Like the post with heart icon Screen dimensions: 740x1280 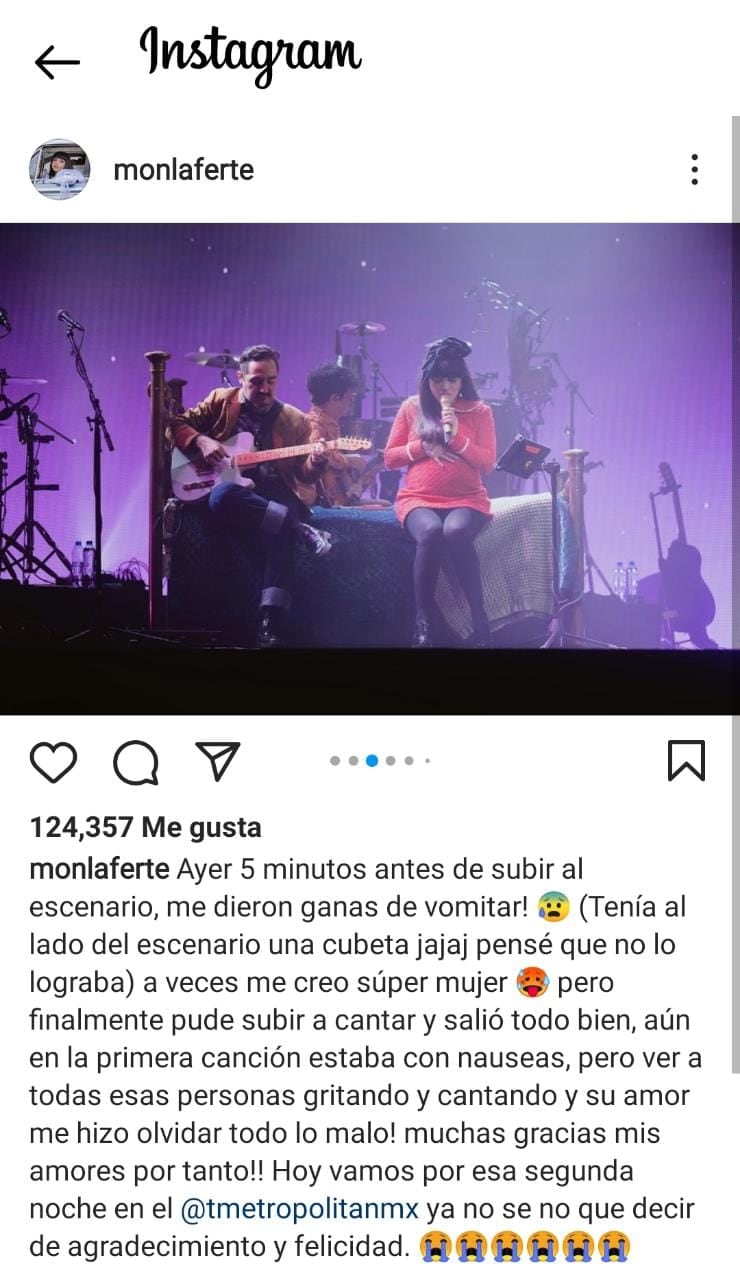(x=53, y=763)
